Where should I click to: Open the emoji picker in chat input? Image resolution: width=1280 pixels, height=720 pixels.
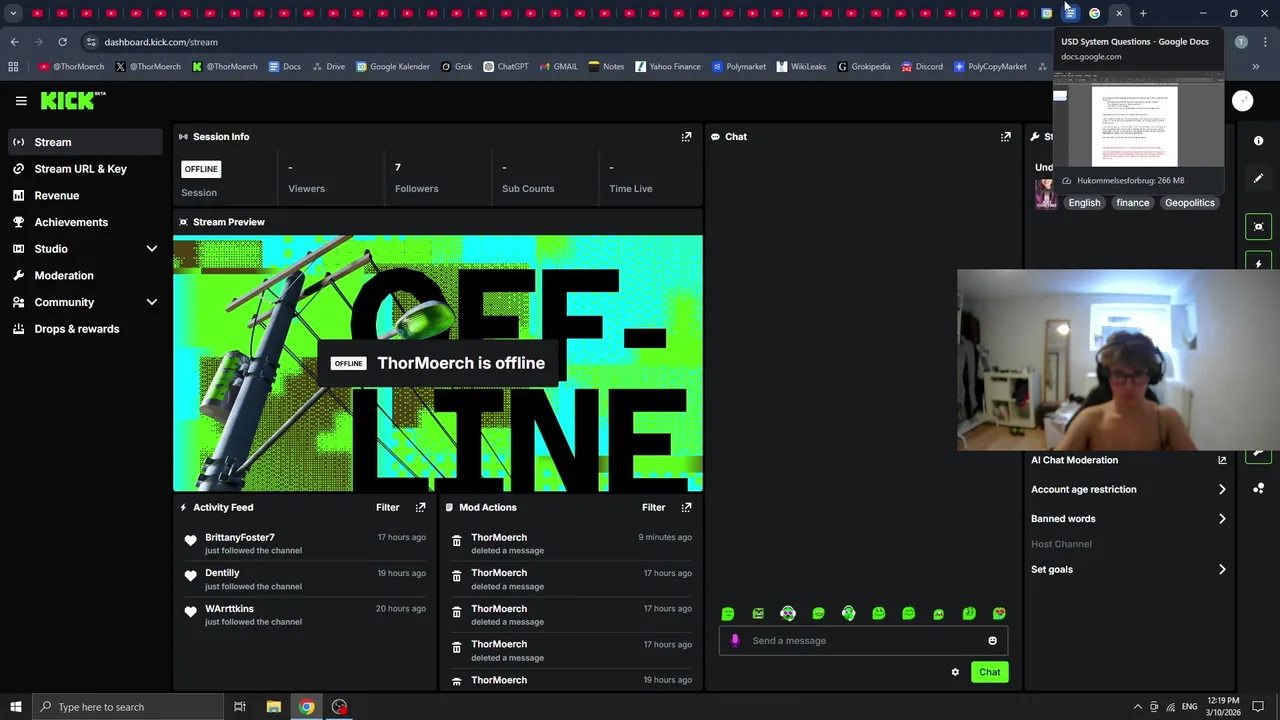992,641
